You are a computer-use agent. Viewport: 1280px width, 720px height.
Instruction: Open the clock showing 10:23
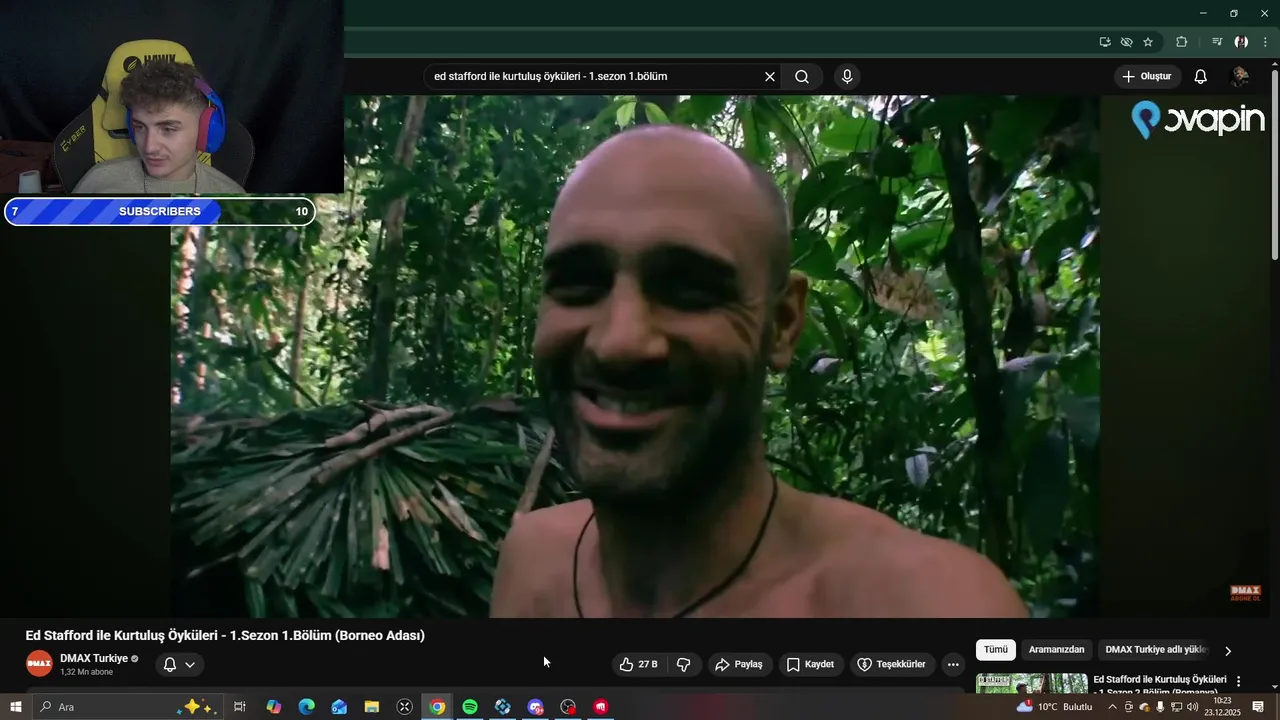1222,707
